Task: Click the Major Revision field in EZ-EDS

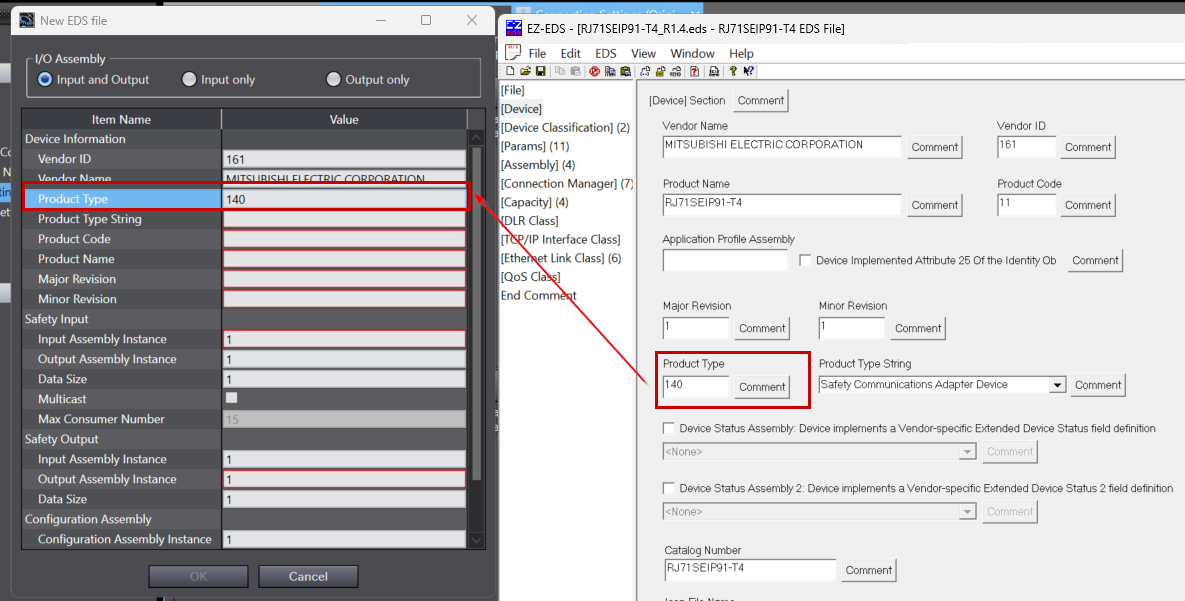Action: point(695,328)
